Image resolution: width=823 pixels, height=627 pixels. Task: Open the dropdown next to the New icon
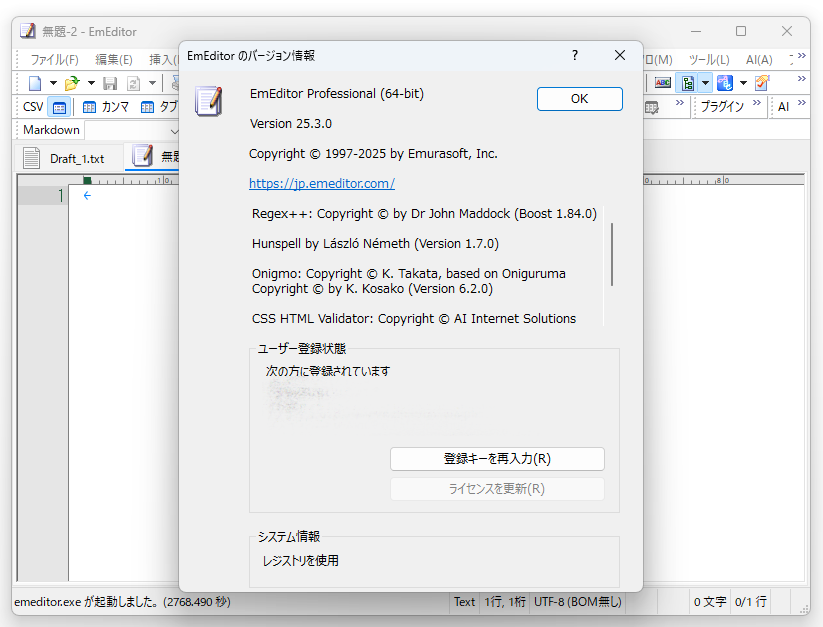click(53, 83)
